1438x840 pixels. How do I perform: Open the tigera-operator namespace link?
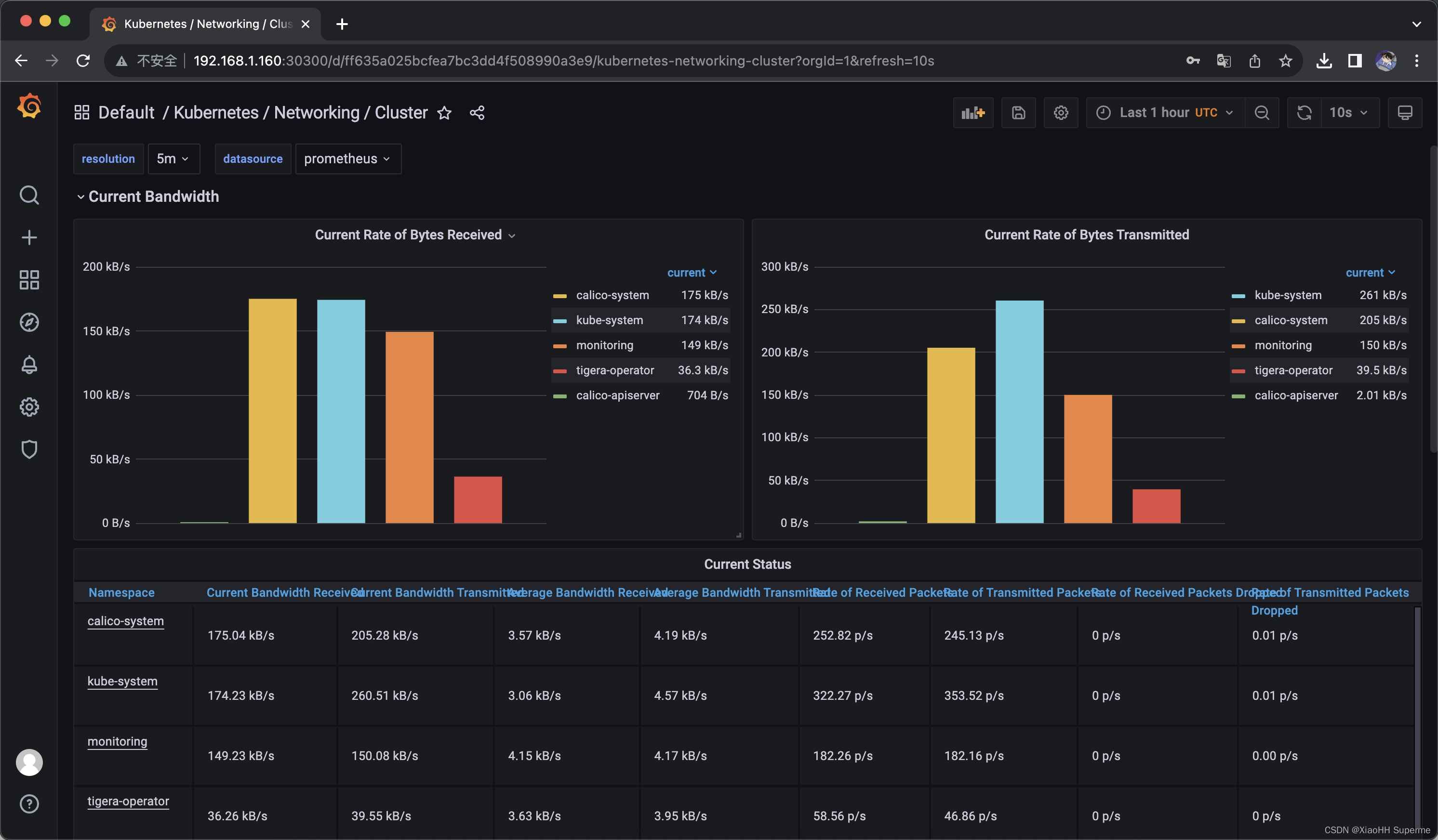click(128, 801)
